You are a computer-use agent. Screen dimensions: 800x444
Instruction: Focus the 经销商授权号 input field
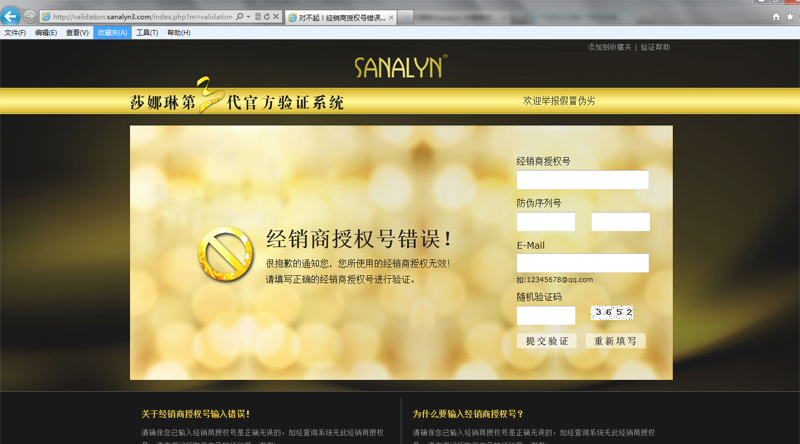pos(583,180)
